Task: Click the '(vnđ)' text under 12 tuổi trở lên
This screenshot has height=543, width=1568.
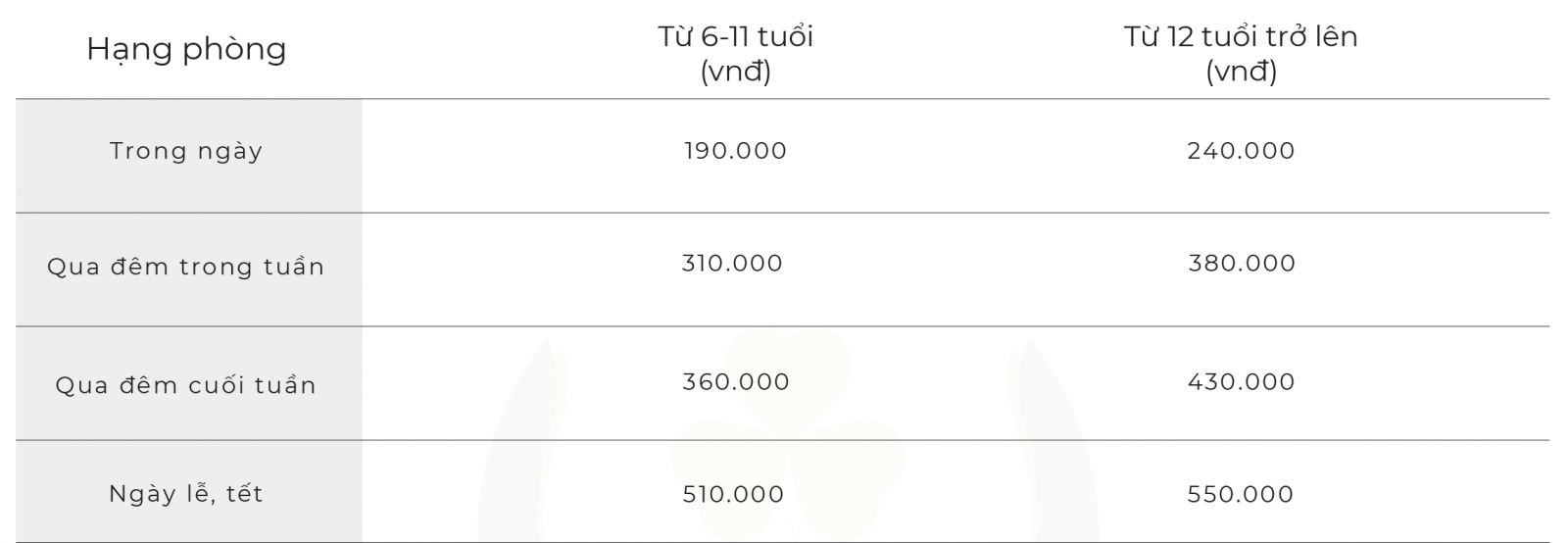Action: point(1242,72)
